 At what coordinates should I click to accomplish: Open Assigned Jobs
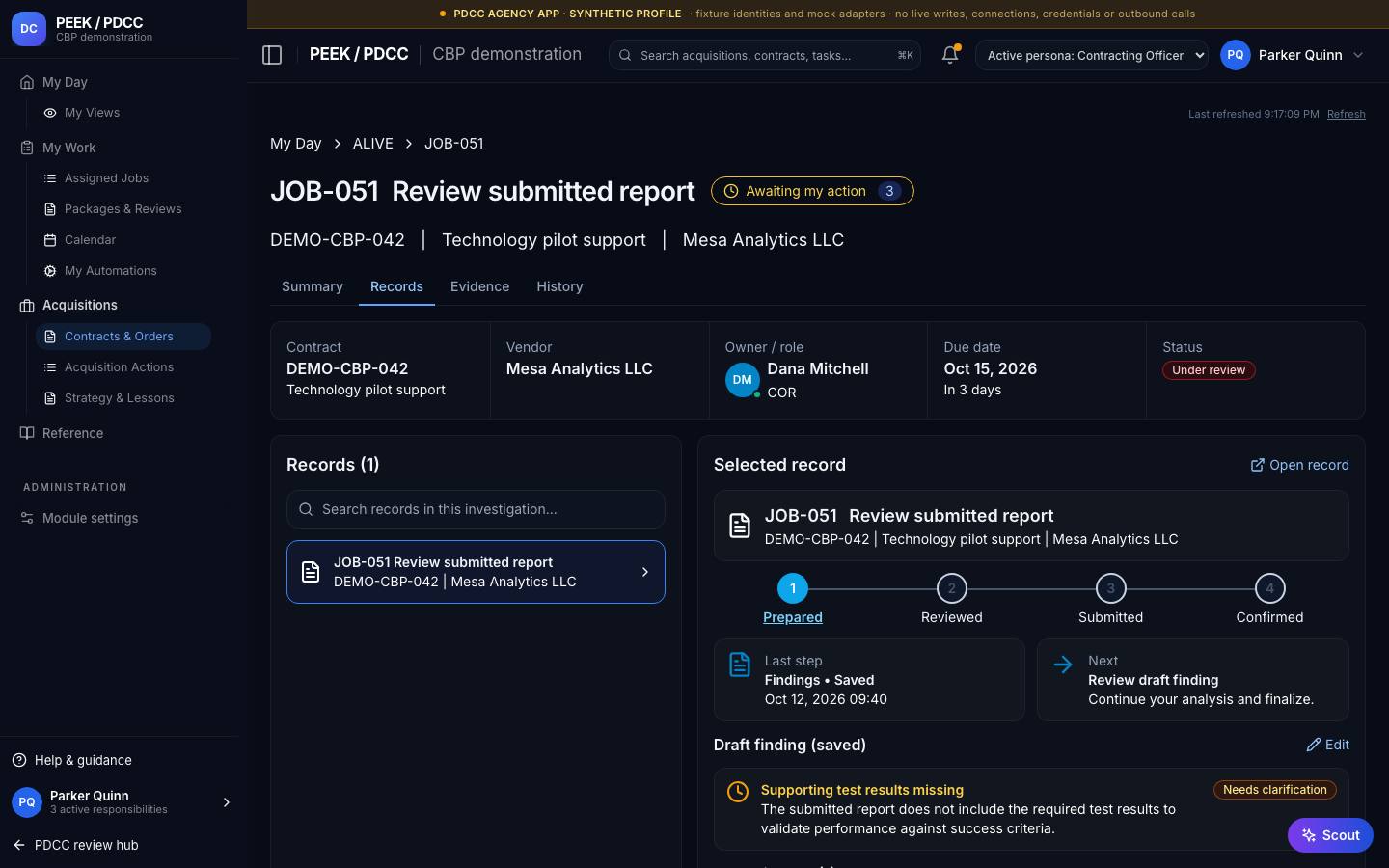(106, 178)
